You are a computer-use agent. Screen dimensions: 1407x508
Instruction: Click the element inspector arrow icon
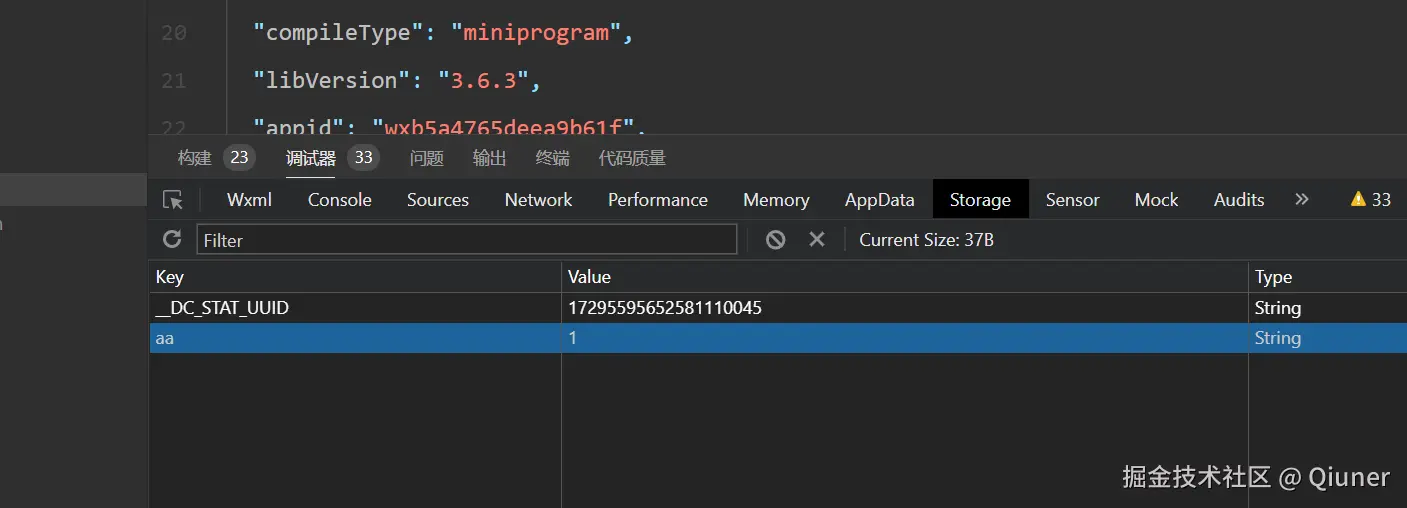point(173,200)
